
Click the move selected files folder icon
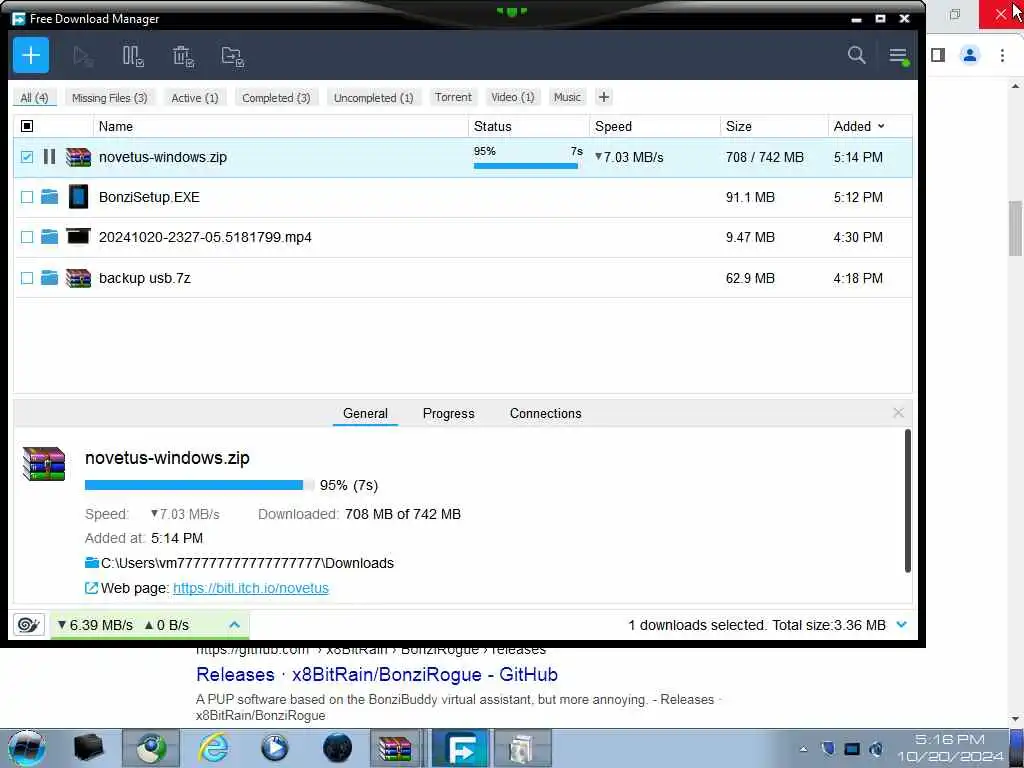(232, 56)
